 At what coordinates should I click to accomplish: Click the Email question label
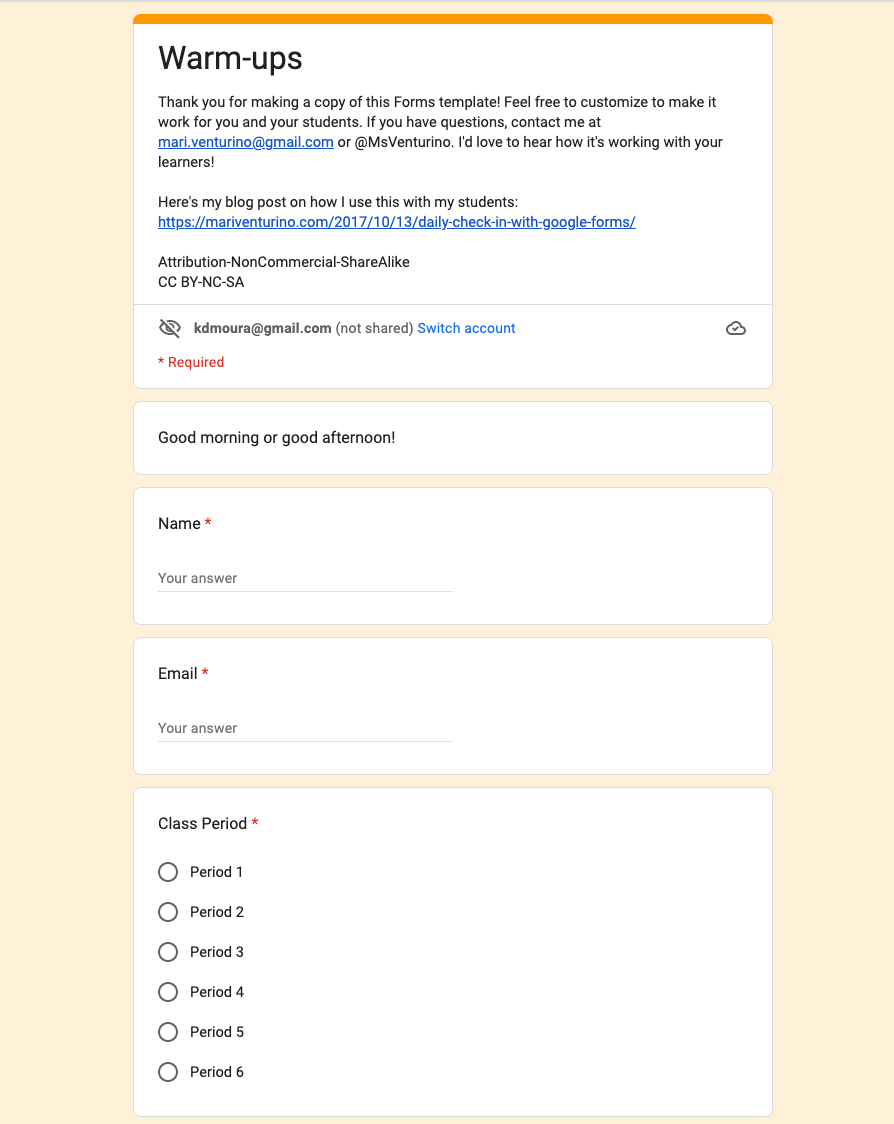178,674
